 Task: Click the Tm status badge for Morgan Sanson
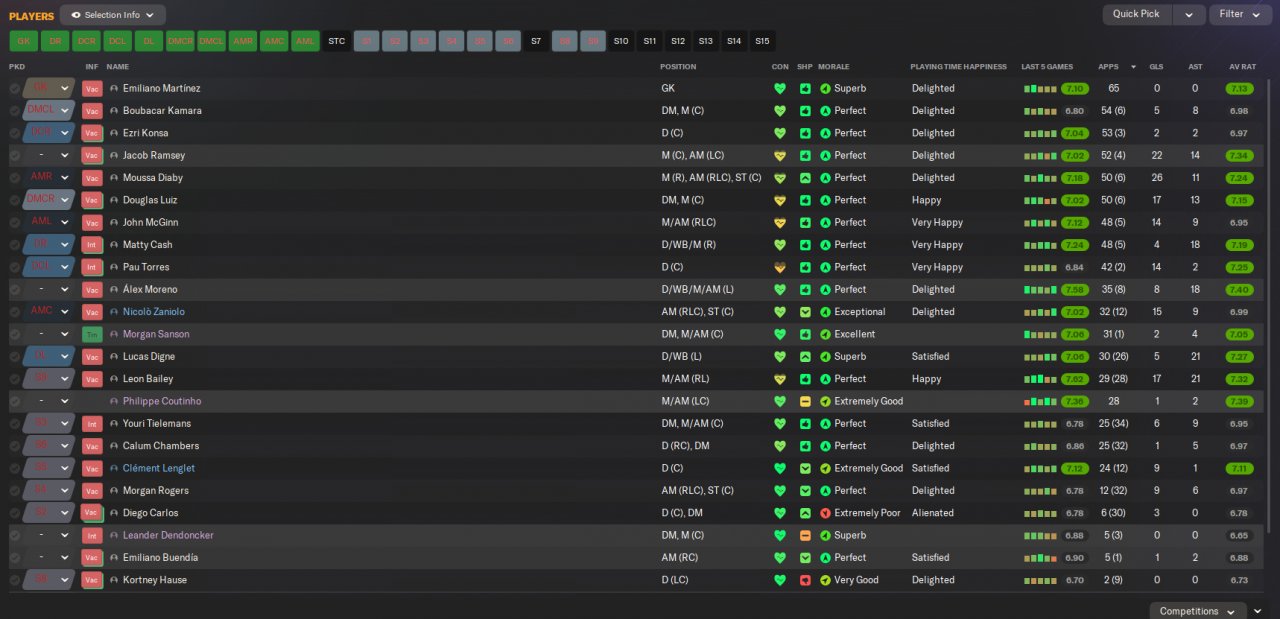(x=92, y=334)
